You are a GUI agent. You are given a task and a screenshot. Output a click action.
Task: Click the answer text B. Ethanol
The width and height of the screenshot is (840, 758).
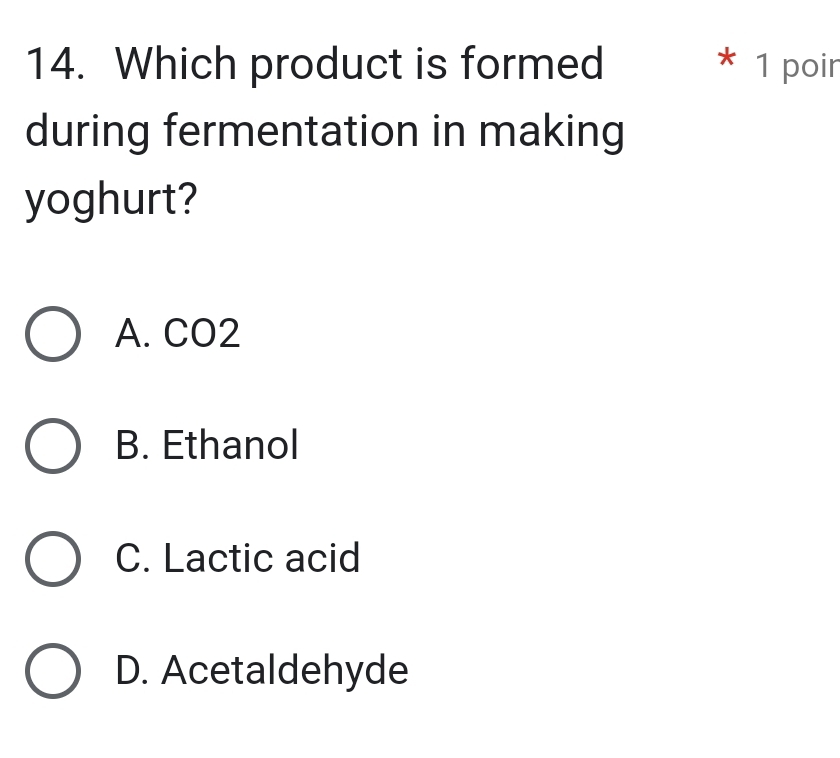point(207,446)
